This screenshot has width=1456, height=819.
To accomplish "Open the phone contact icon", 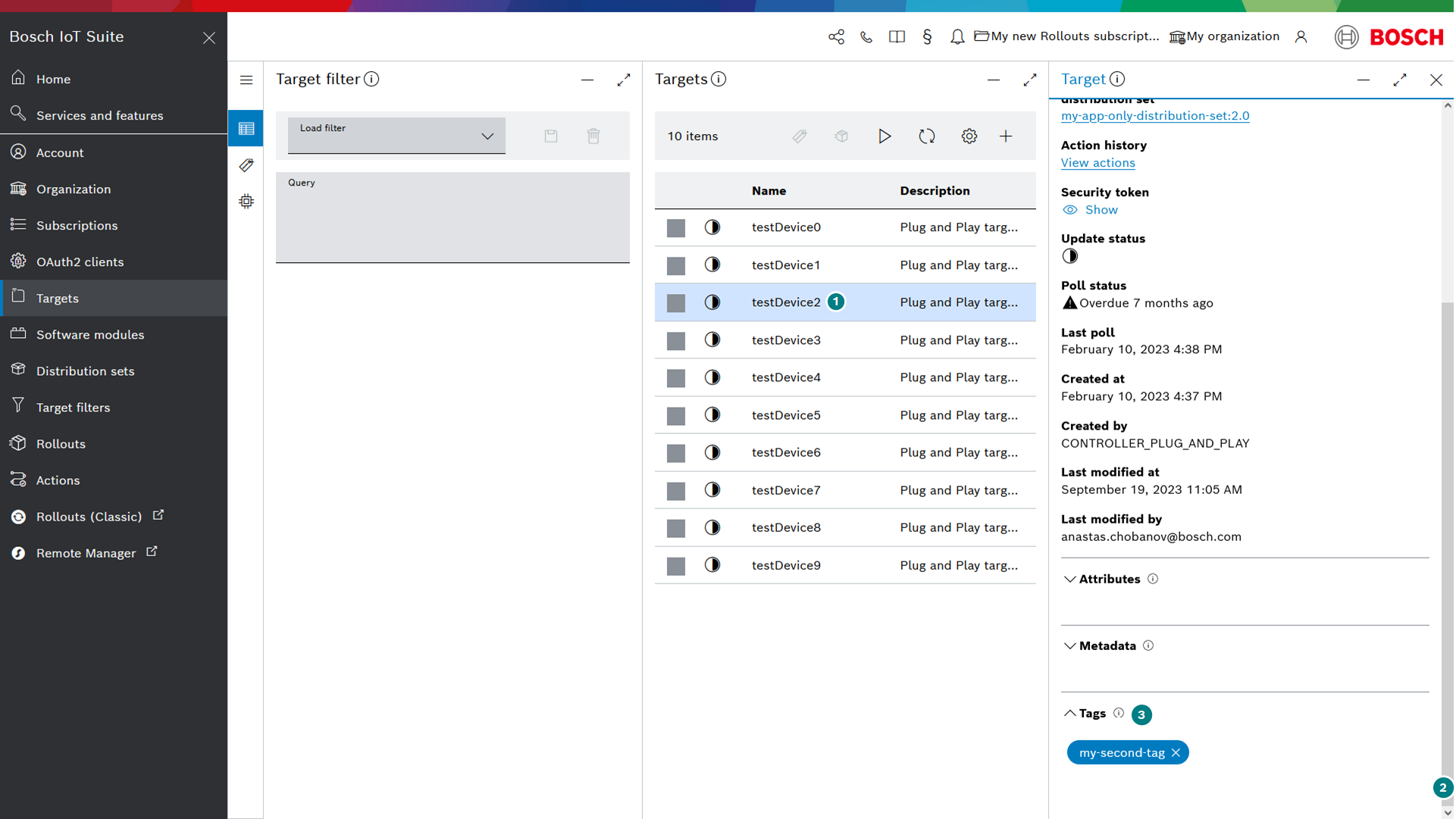I will pyautogui.click(x=866, y=37).
